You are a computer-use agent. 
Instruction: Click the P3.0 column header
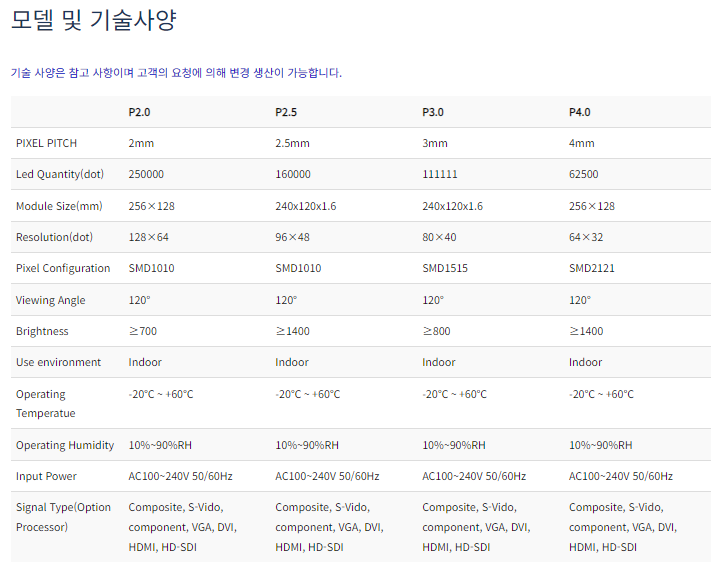[x=433, y=112]
